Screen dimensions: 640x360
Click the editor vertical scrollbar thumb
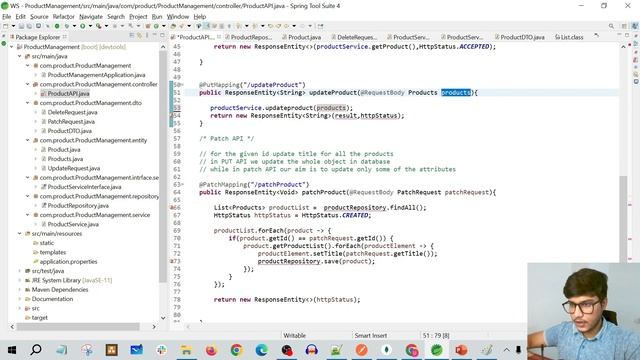click(x=623, y=220)
